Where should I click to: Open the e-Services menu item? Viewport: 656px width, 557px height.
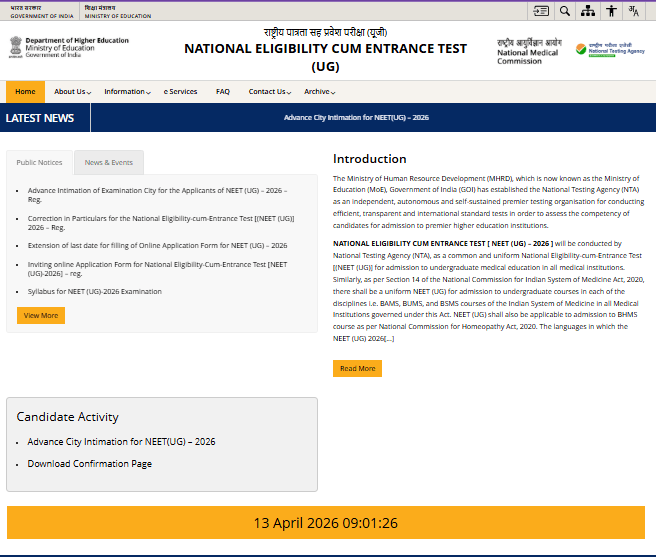click(180, 92)
